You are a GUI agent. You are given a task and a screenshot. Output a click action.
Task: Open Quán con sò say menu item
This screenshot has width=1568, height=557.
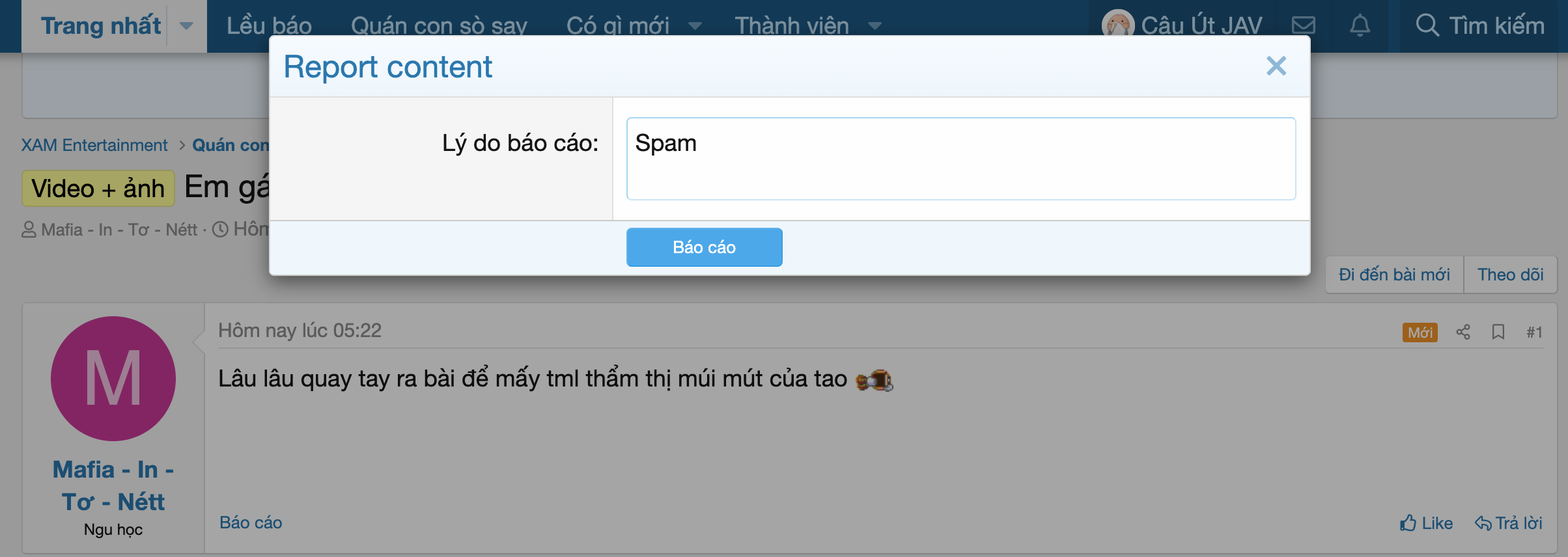[x=439, y=25]
